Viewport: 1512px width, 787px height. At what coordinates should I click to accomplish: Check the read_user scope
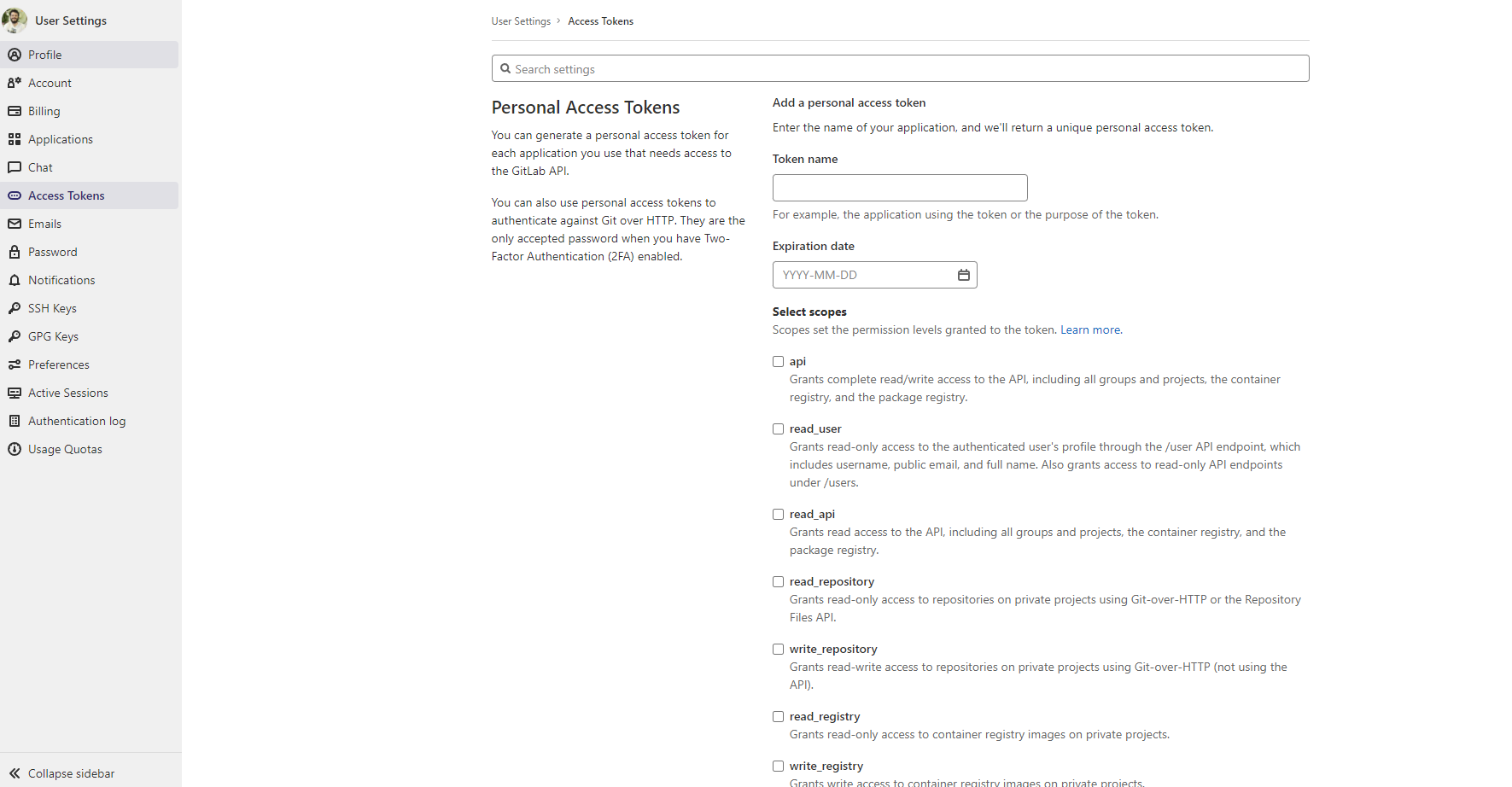(778, 428)
